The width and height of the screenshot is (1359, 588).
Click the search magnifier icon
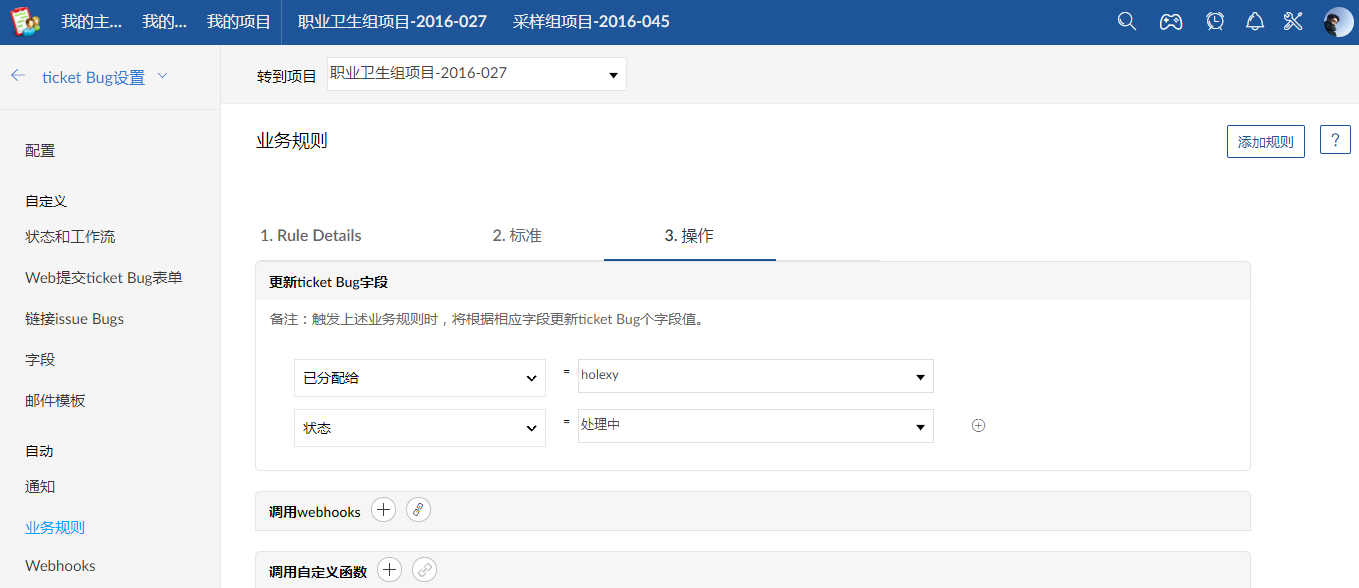pyautogui.click(x=1126, y=21)
